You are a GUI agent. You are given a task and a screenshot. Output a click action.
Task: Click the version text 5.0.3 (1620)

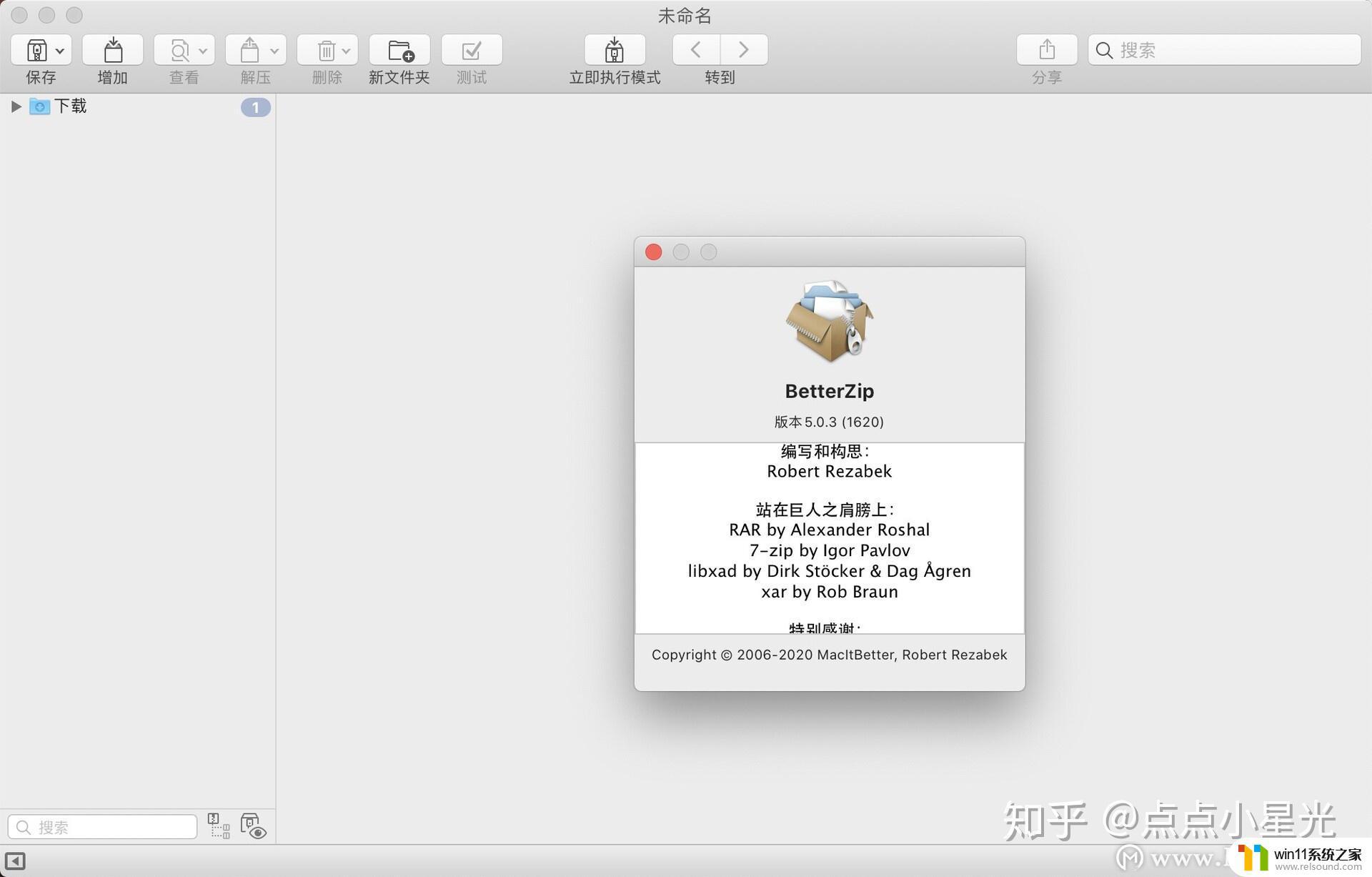coord(829,422)
